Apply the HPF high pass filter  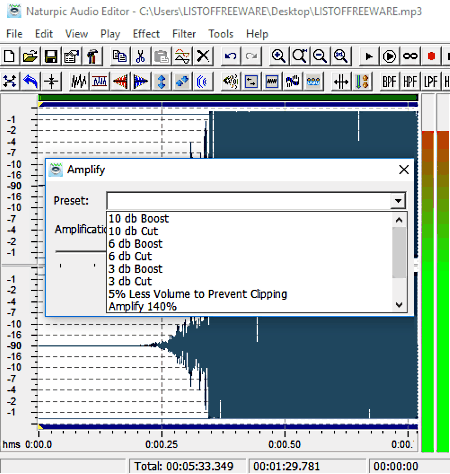pos(410,81)
